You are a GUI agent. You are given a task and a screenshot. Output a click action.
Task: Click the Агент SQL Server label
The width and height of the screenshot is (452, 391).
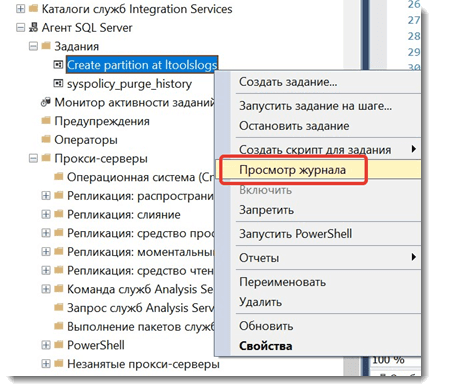(87, 27)
